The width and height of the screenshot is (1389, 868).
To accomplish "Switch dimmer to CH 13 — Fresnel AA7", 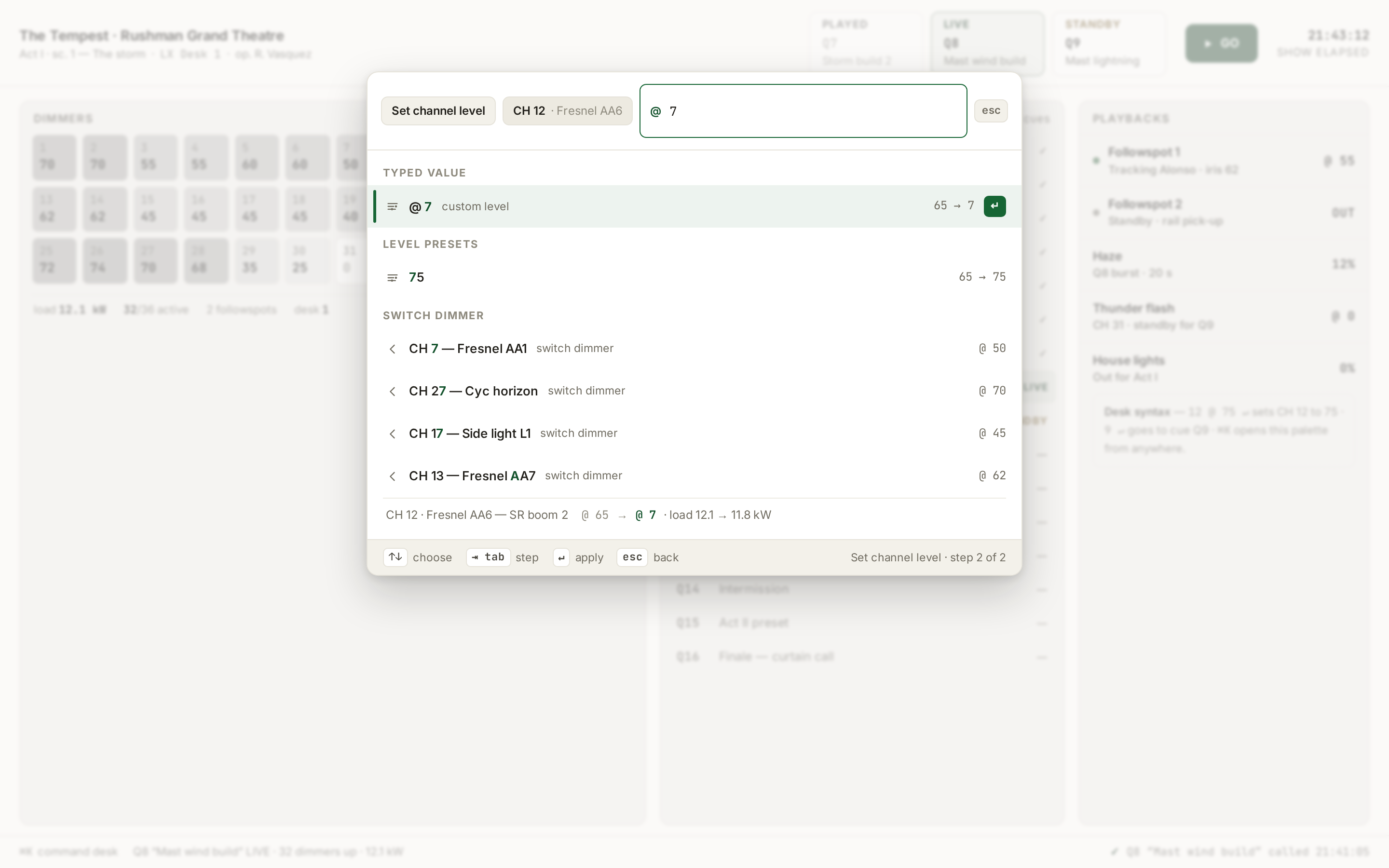I will (x=694, y=476).
